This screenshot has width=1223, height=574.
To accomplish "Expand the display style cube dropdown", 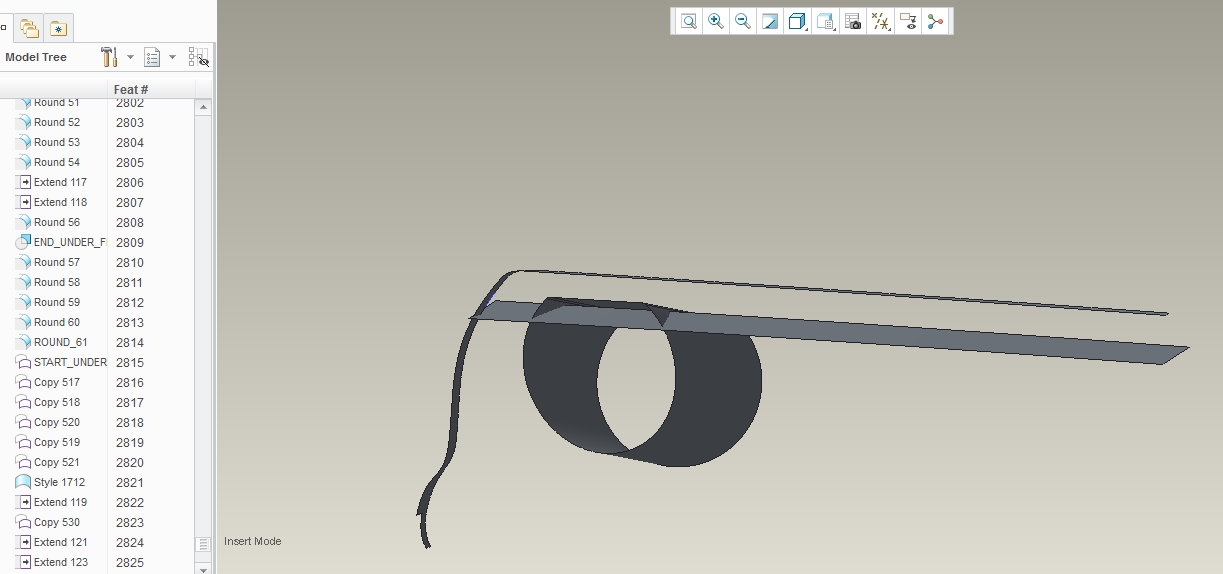I will pyautogui.click(x=798, y=21).
